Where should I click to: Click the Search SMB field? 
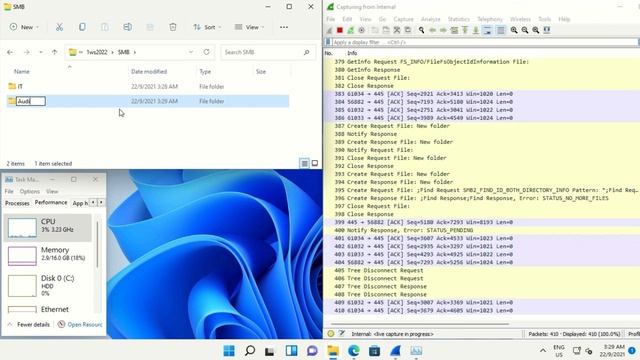pos(268,52)
